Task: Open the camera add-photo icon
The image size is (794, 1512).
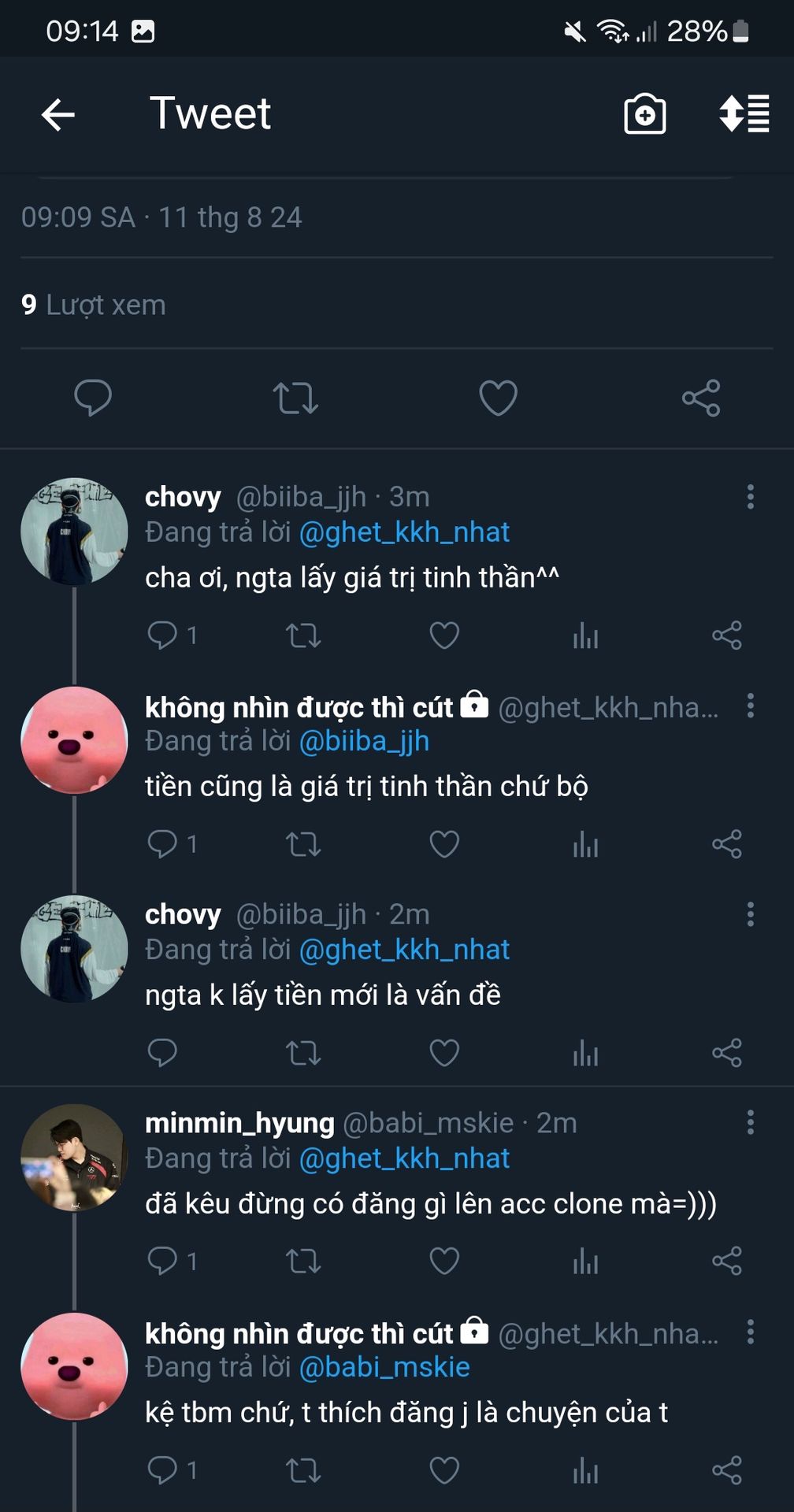Action: click(x=644, y=115)
